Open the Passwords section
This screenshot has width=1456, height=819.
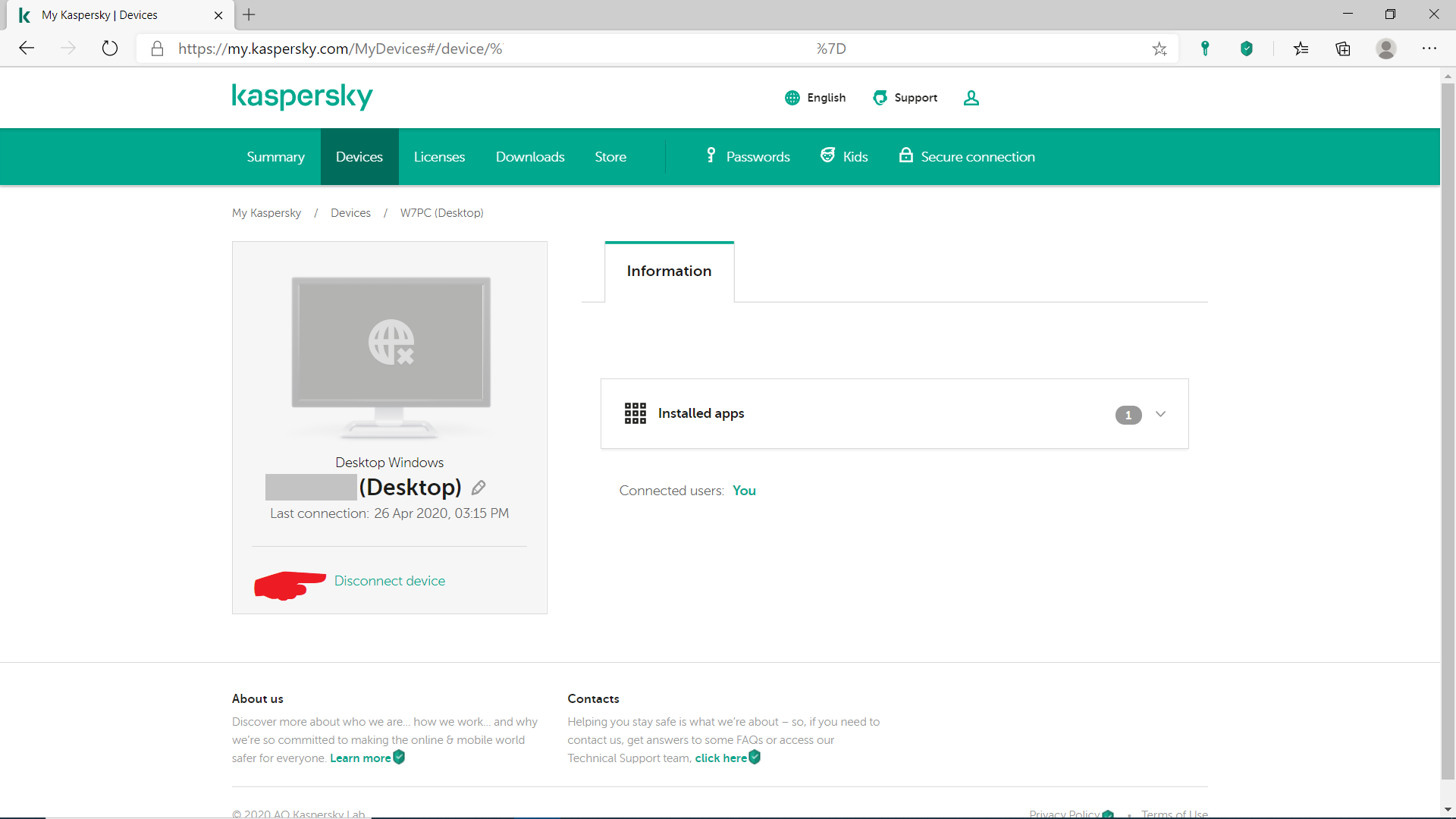[748, 157]
